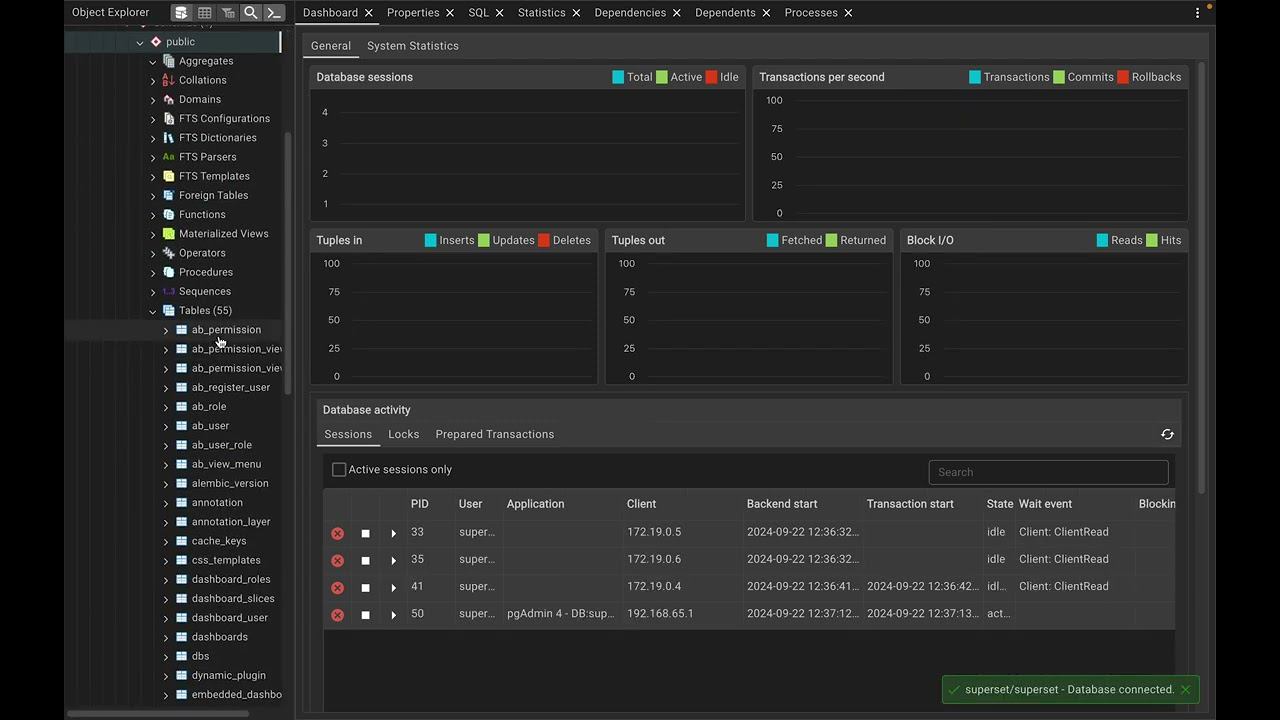The height and width of the screenshot is (720, 1280).
Task: Switch to the System Statistics tab
Action: point(412,46)
